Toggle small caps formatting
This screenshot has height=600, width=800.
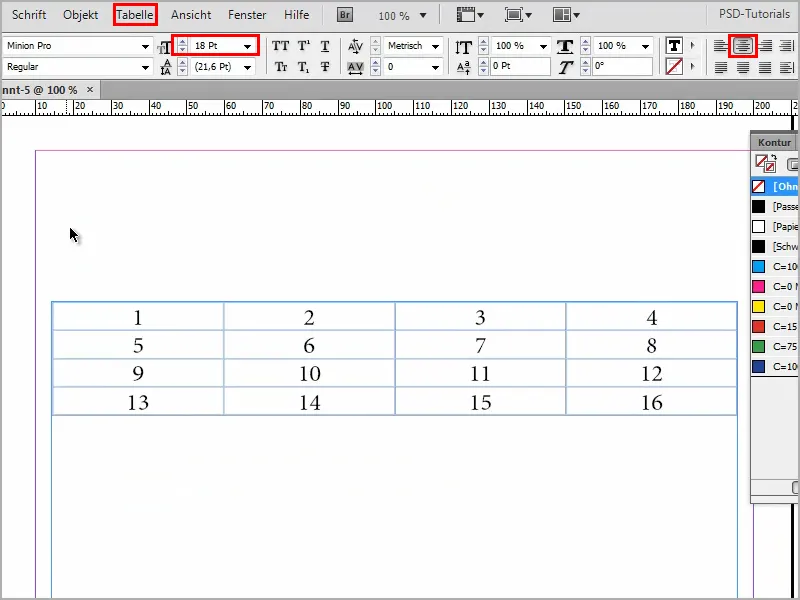[x=281, y=67]
